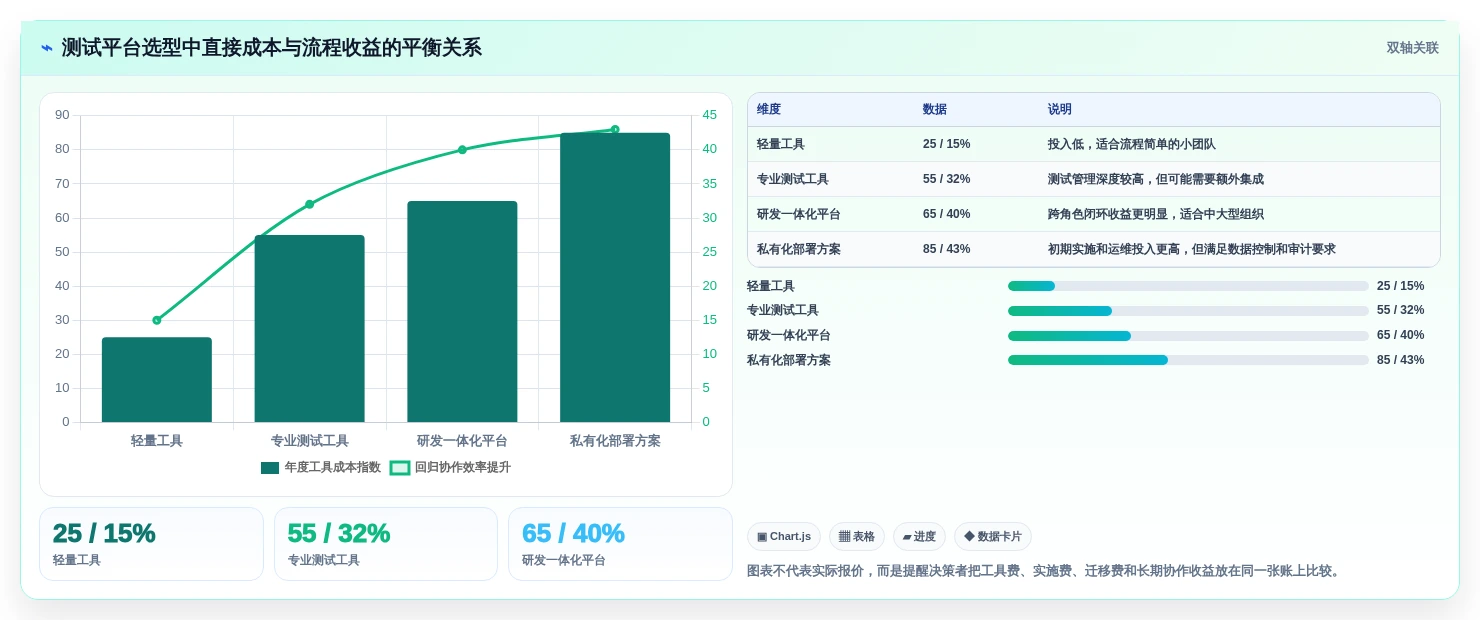The height and width of the screenshot is (620, 1480).
Task: Click the line point above the 专业测试工具 bar
Action: pos(309,204)
